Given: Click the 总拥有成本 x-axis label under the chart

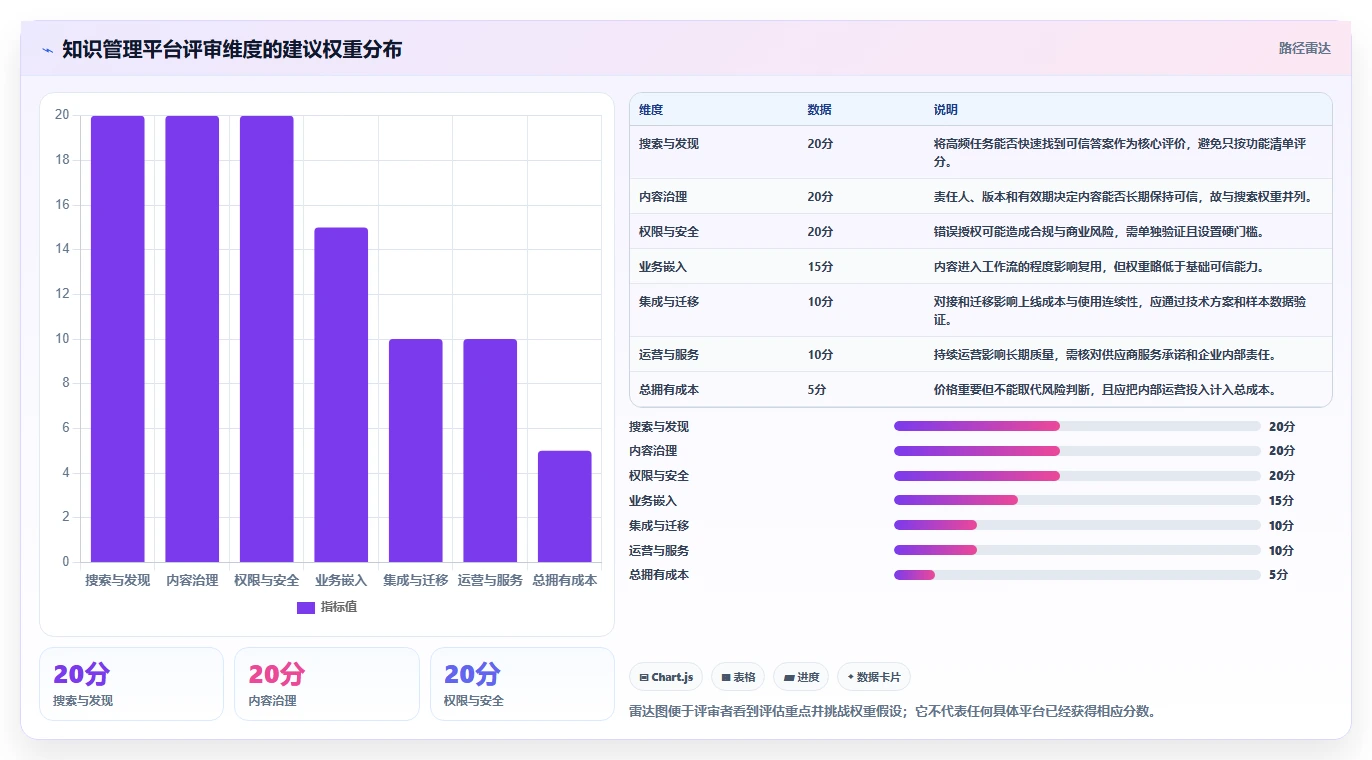Looking at the screenshot, I should tap(565, 580).
